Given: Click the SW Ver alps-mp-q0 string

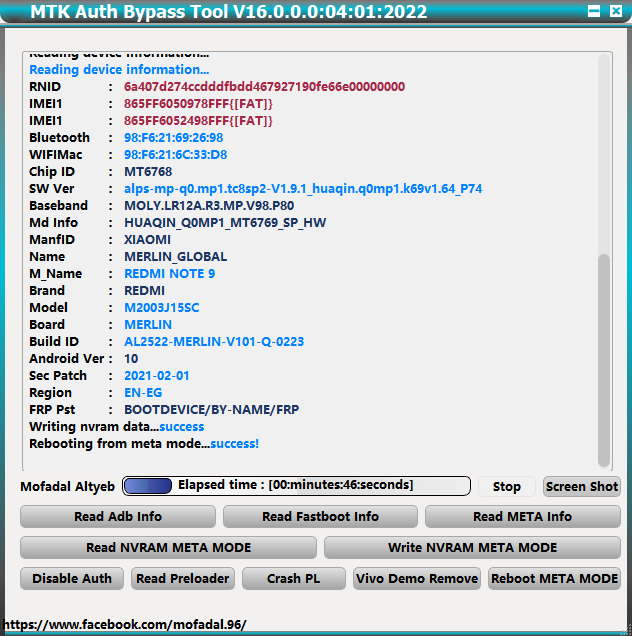Looking at the screenshot, I should 303,189.
